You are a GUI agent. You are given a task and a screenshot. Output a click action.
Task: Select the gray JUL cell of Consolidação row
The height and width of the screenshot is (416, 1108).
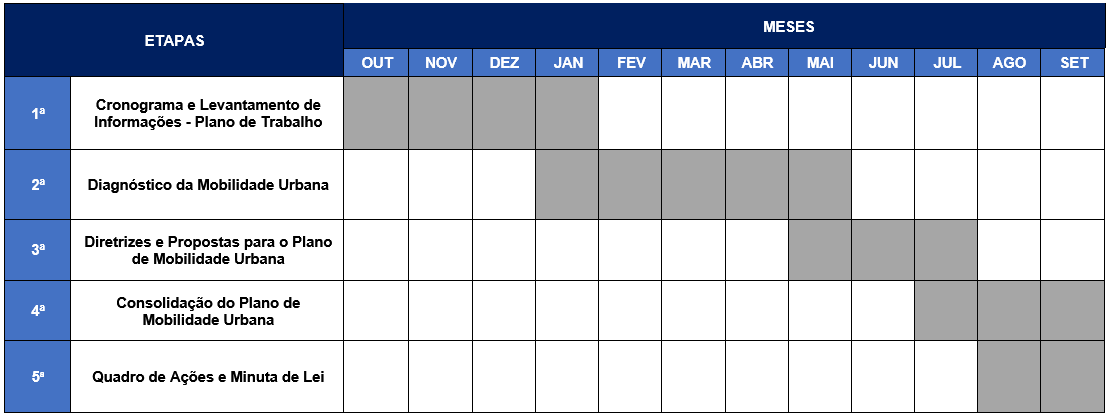946,311
